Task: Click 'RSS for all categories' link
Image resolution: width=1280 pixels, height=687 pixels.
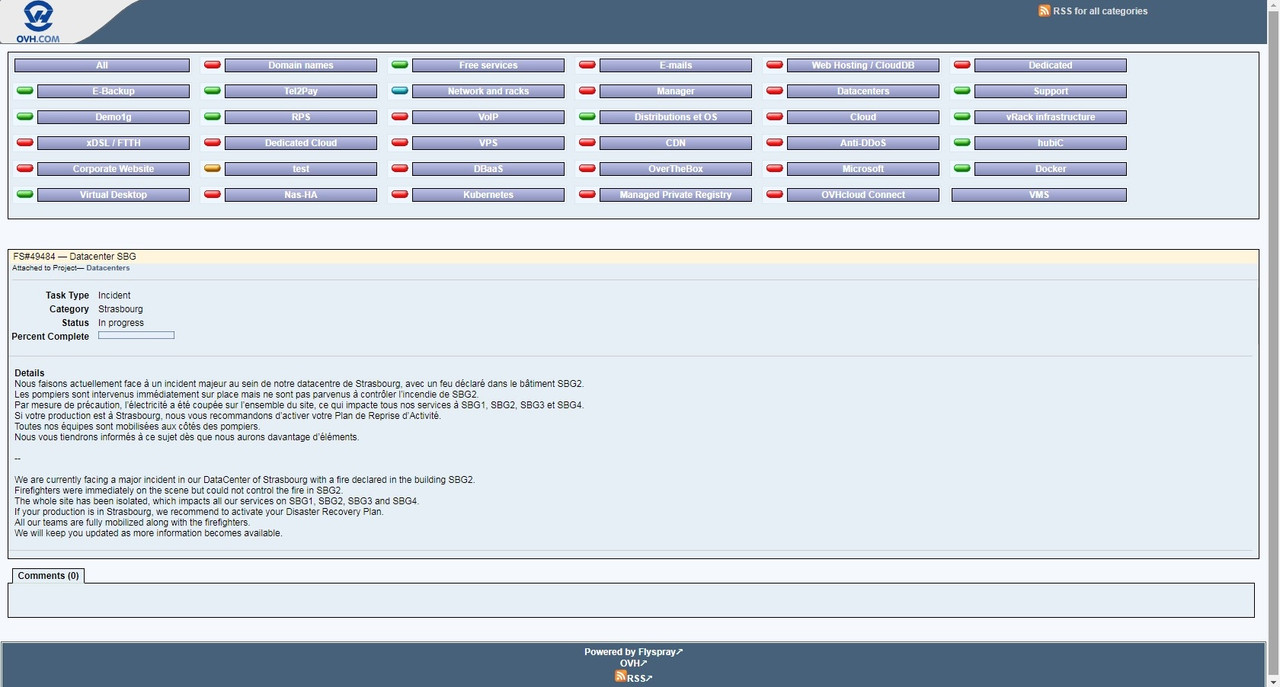Action: 1100,11
